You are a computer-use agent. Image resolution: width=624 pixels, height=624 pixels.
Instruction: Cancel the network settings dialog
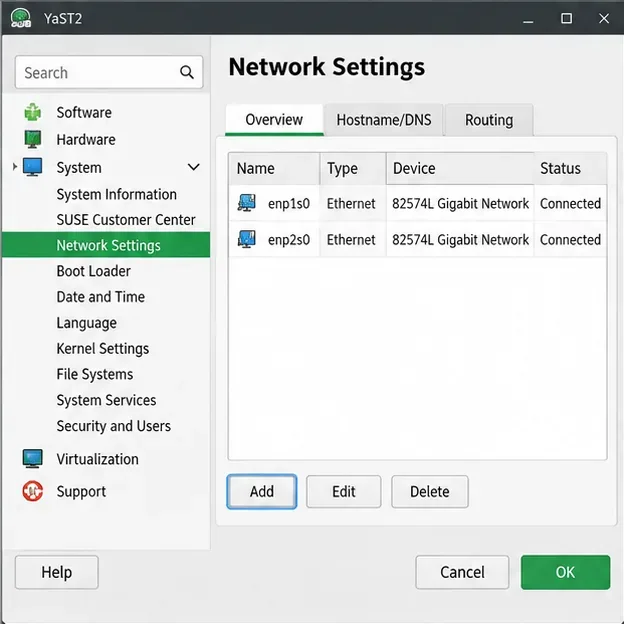(462, 572)
